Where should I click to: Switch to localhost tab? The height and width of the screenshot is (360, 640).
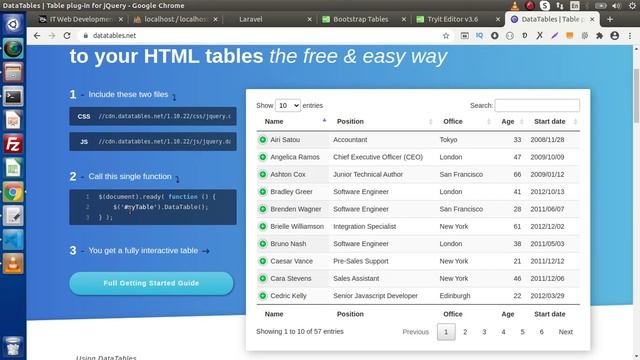pyautogui.click(x=176, y=19)
